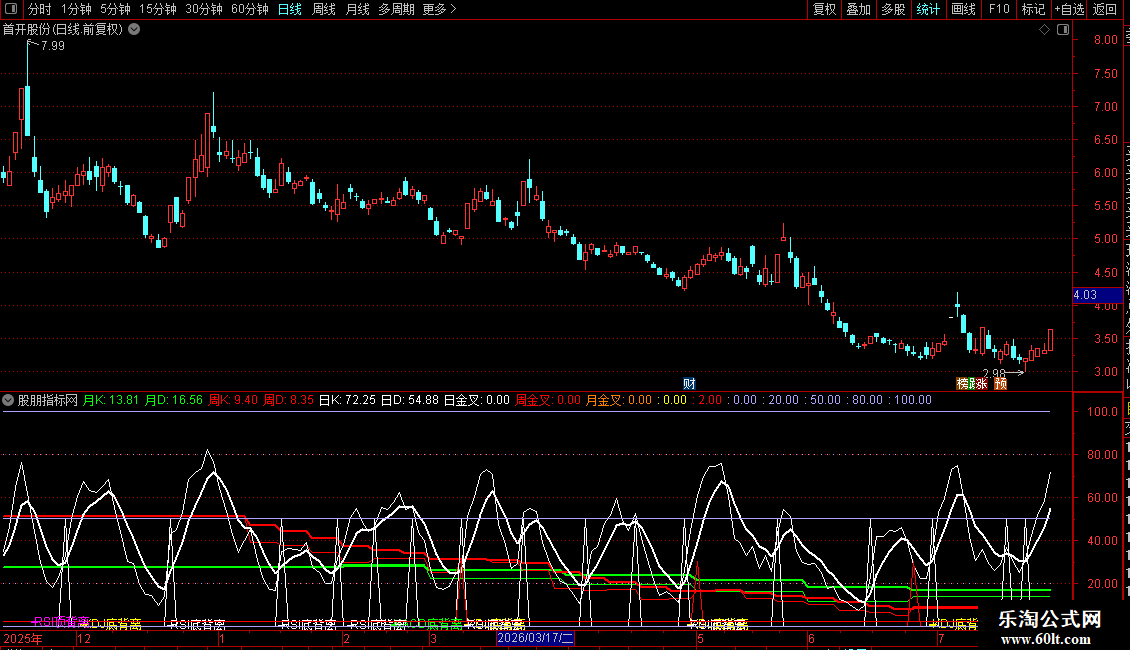The height and width of the screenshot is (650, 1130).
Task: Open the 多周期 multi-period view
Action: click(x=396, y=9)
